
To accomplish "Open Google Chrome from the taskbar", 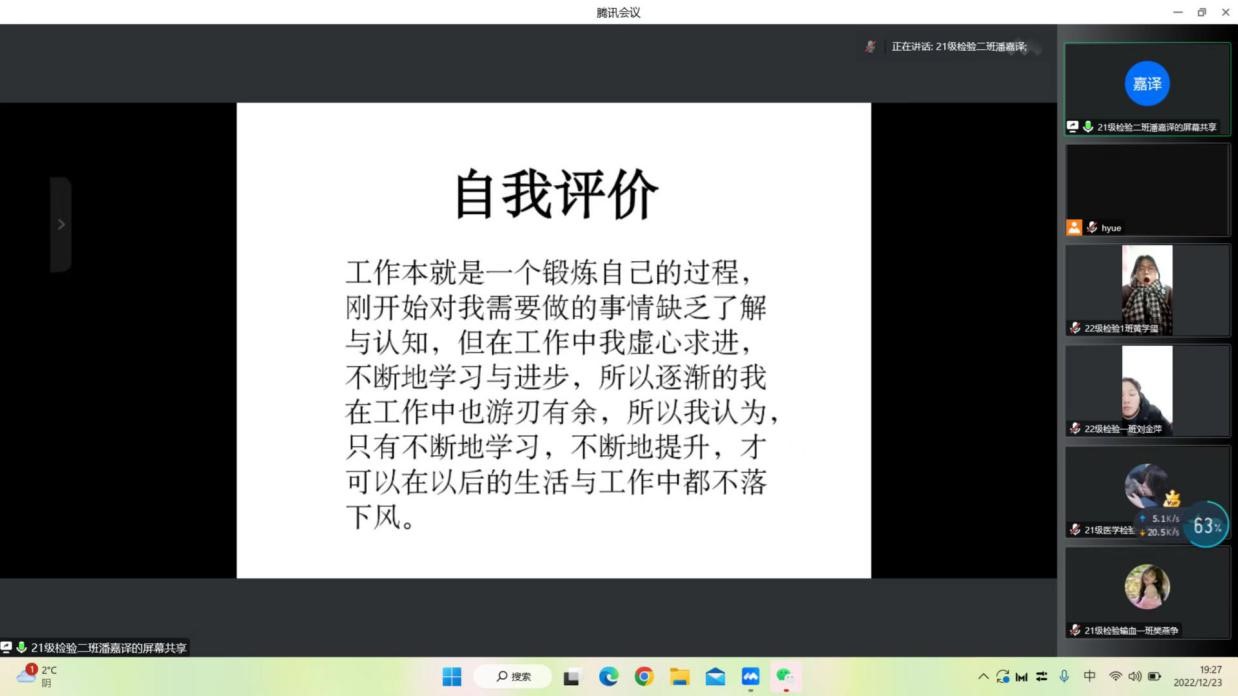I will coord(644,677).
